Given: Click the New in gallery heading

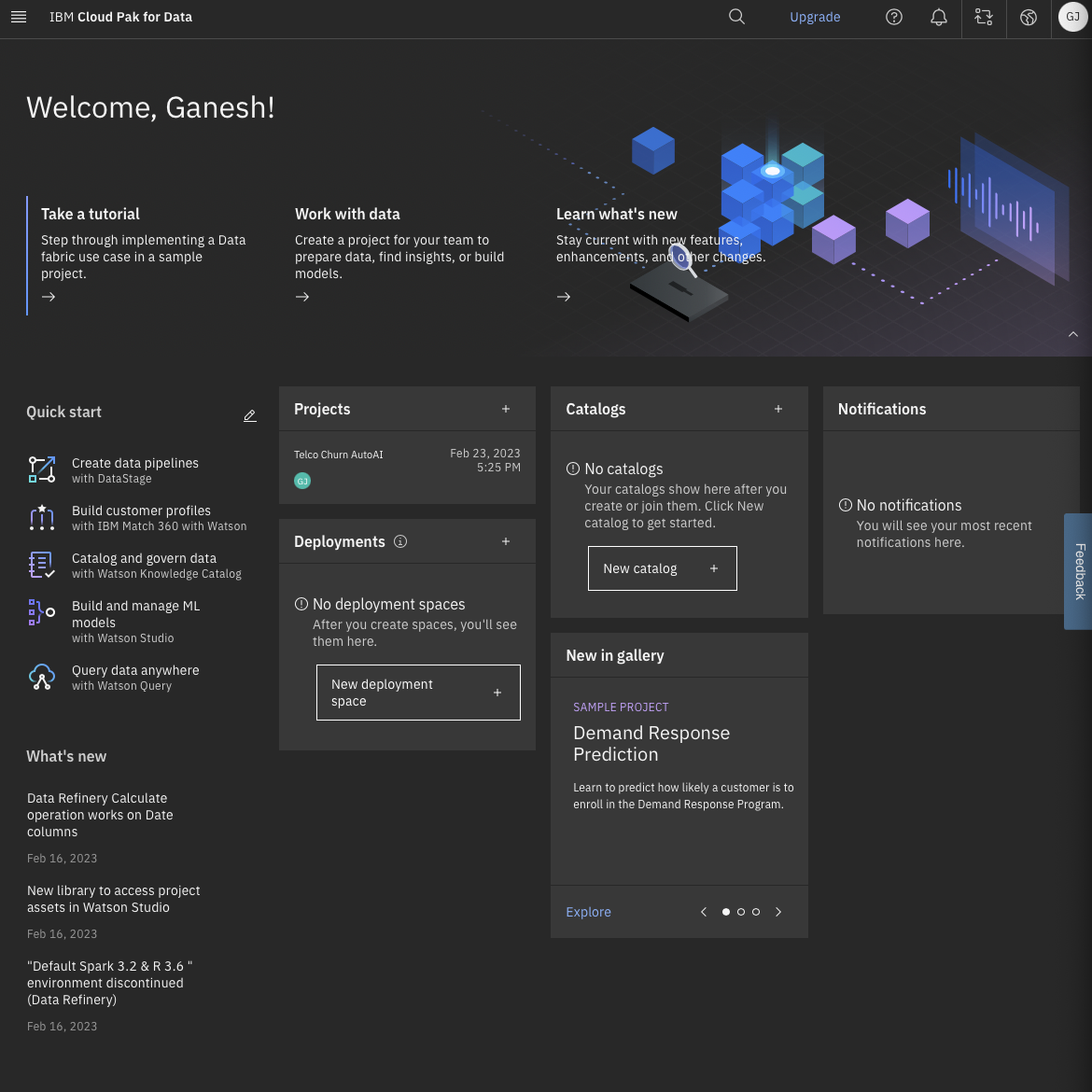Looking at the screenshot, I should pos(615,655).
